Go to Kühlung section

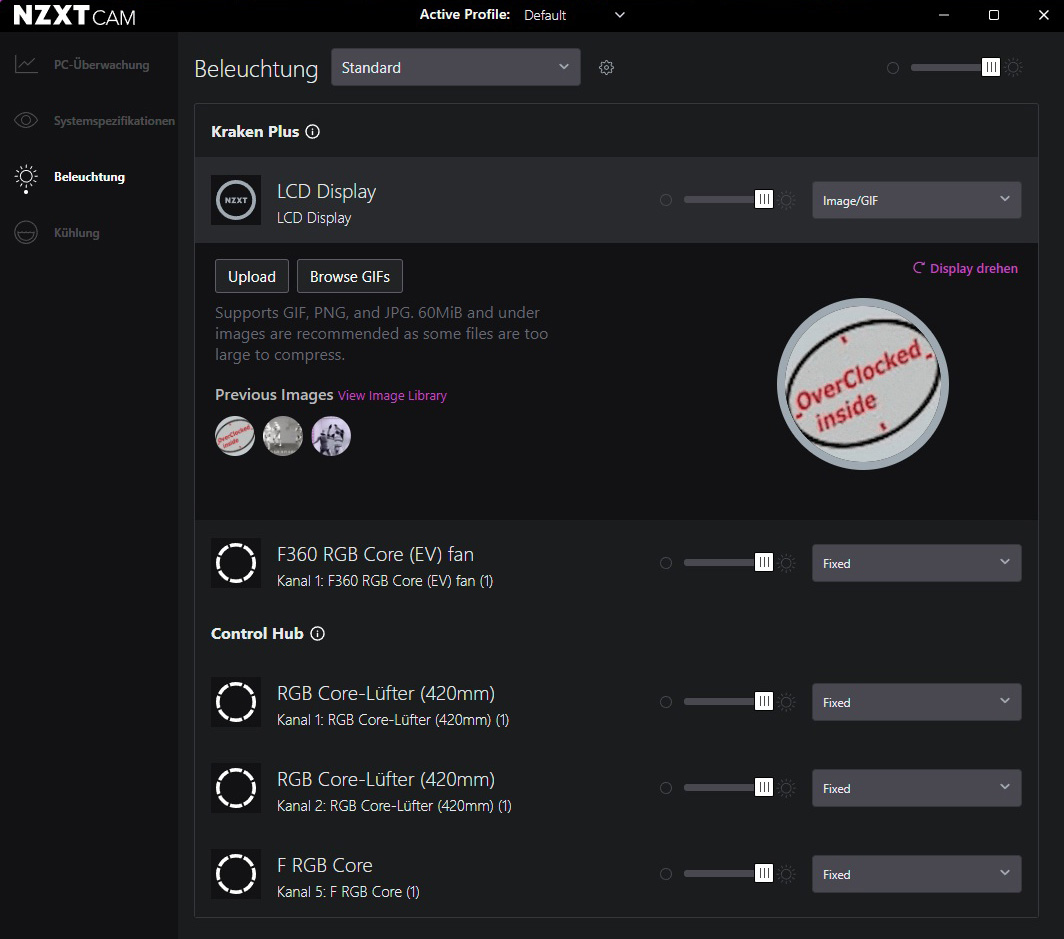point(77,233)
